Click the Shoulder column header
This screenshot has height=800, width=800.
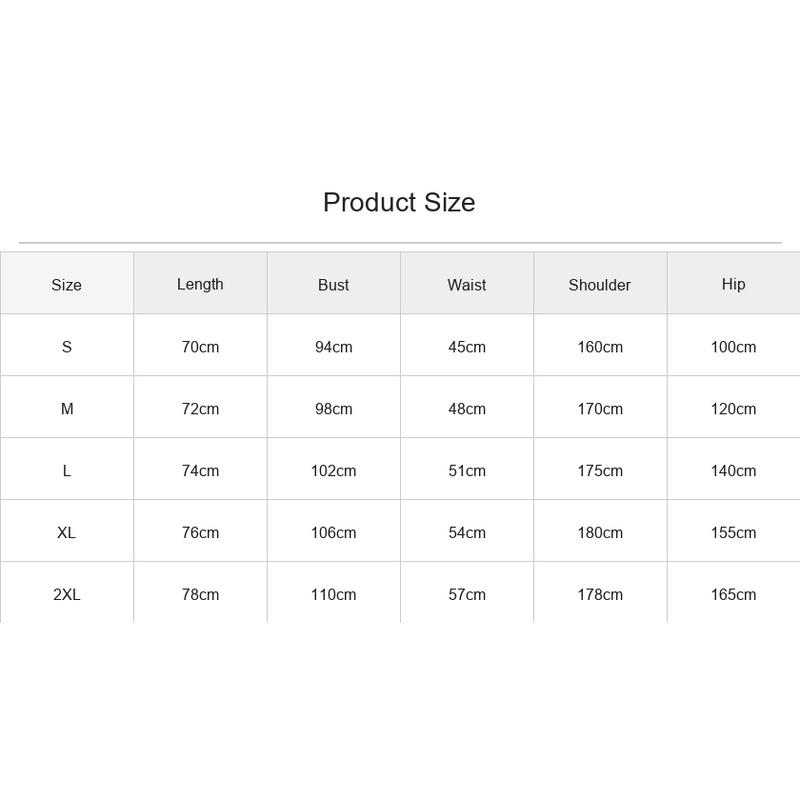599,285
